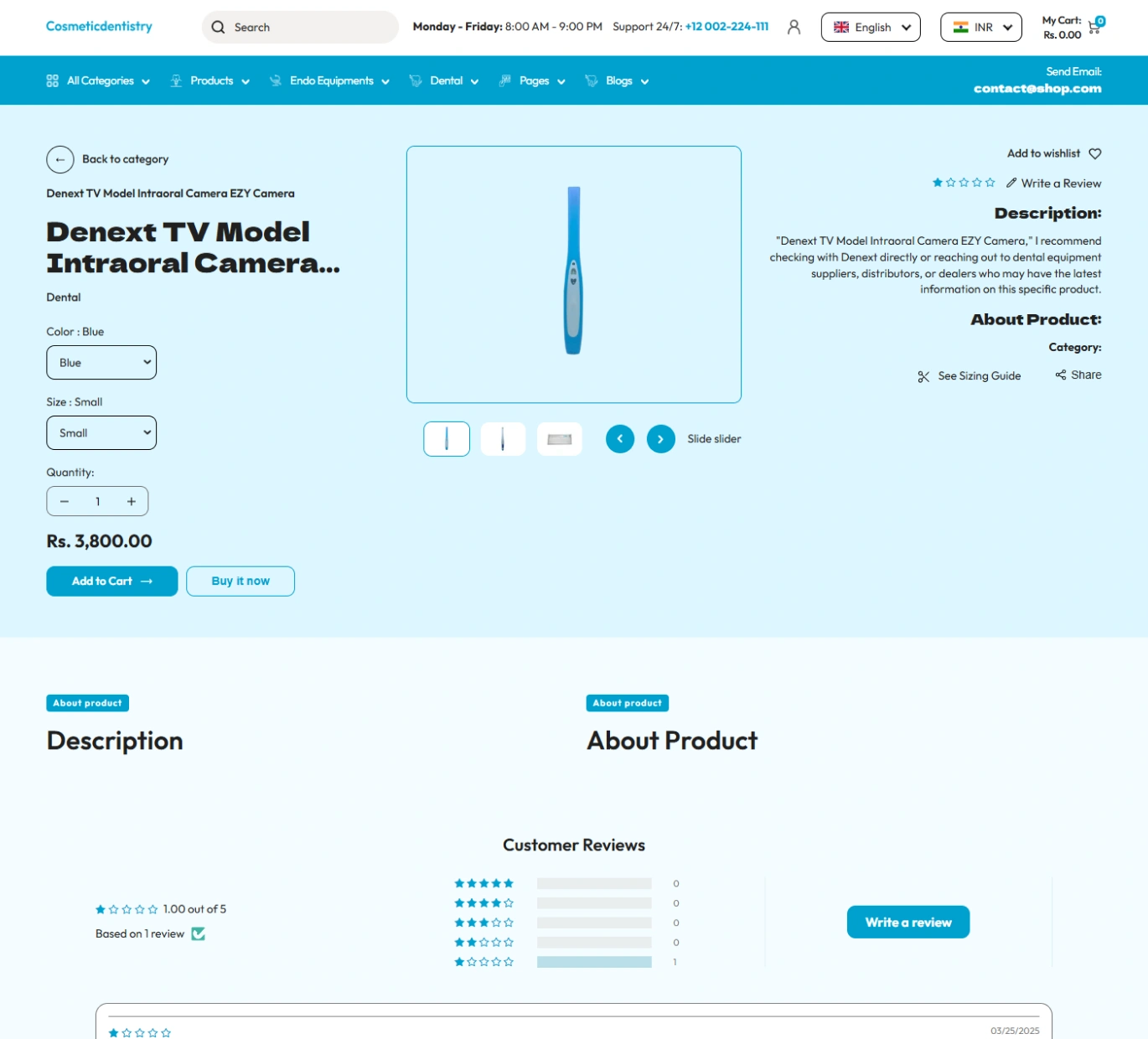Click the two-star rating row stars

(484, 942)
